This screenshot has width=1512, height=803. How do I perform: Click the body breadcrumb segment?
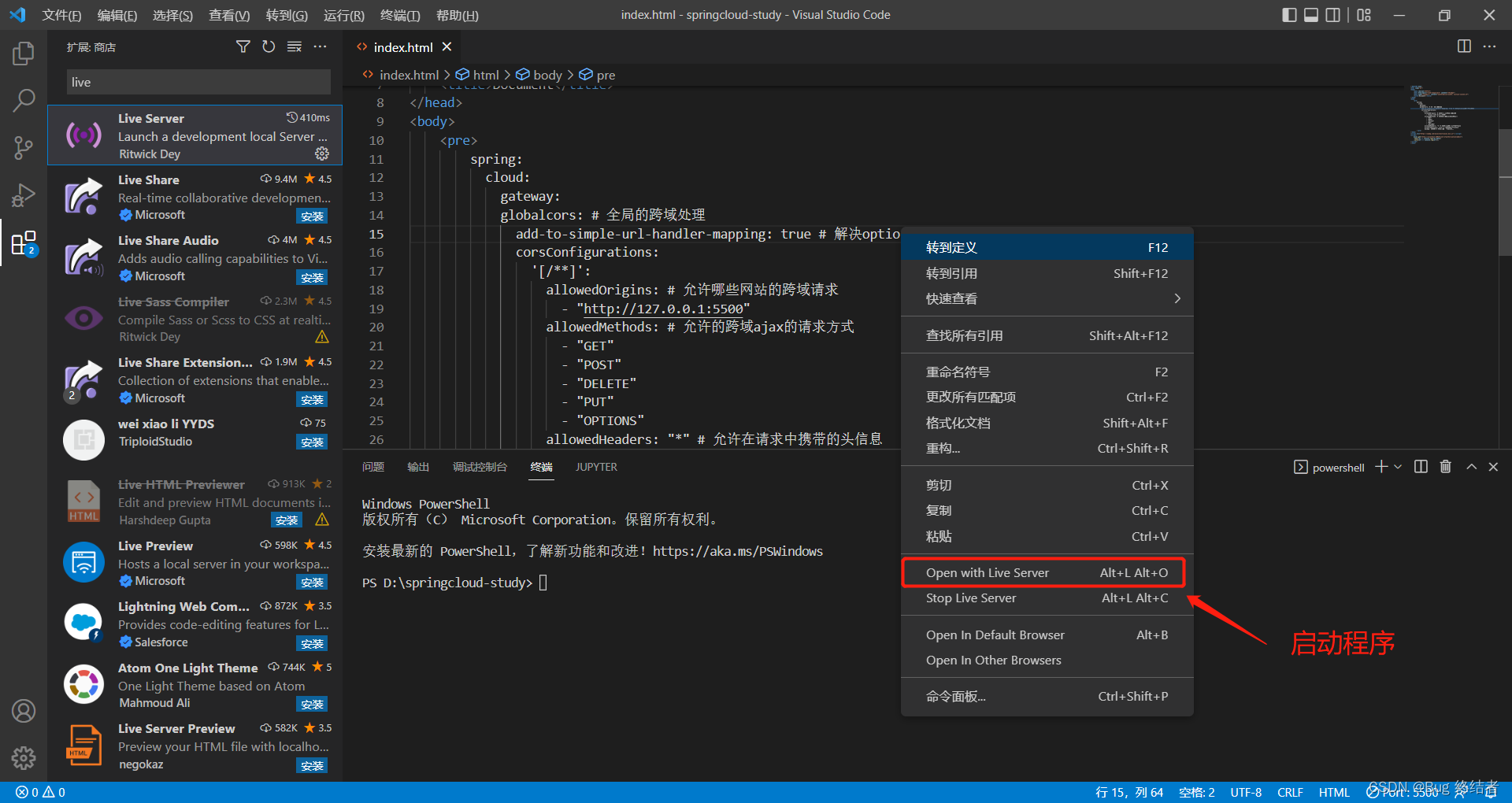[x=539, y=75]
